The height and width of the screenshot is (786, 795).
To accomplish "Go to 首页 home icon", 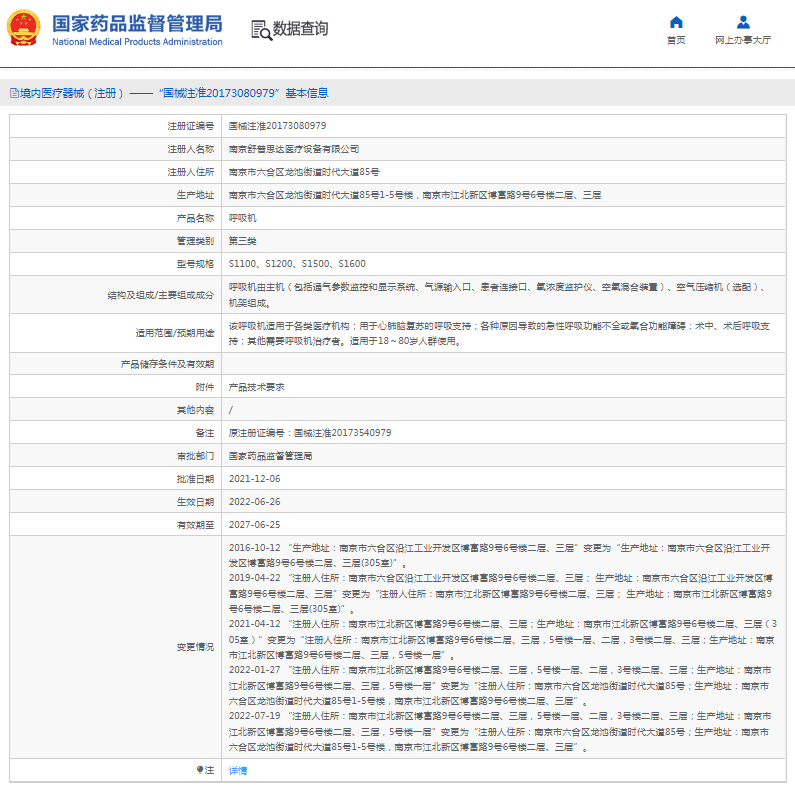I will tap(676, 22).
